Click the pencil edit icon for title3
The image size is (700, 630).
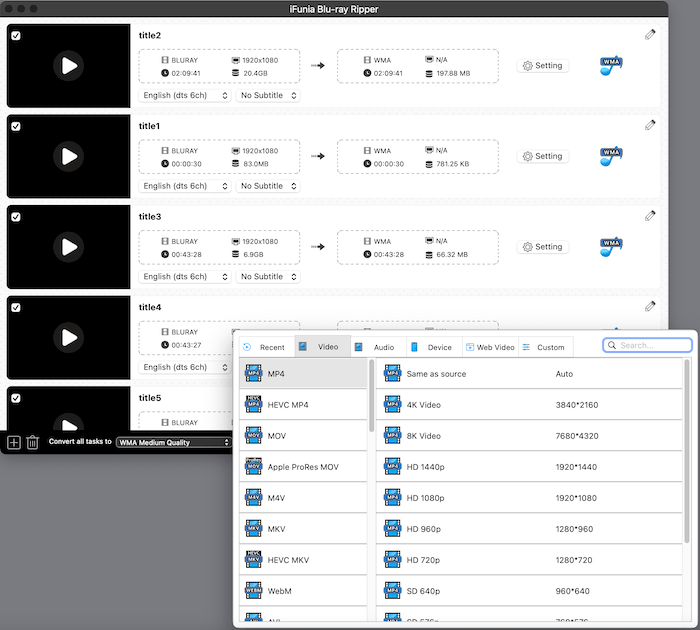pos(650,215)
